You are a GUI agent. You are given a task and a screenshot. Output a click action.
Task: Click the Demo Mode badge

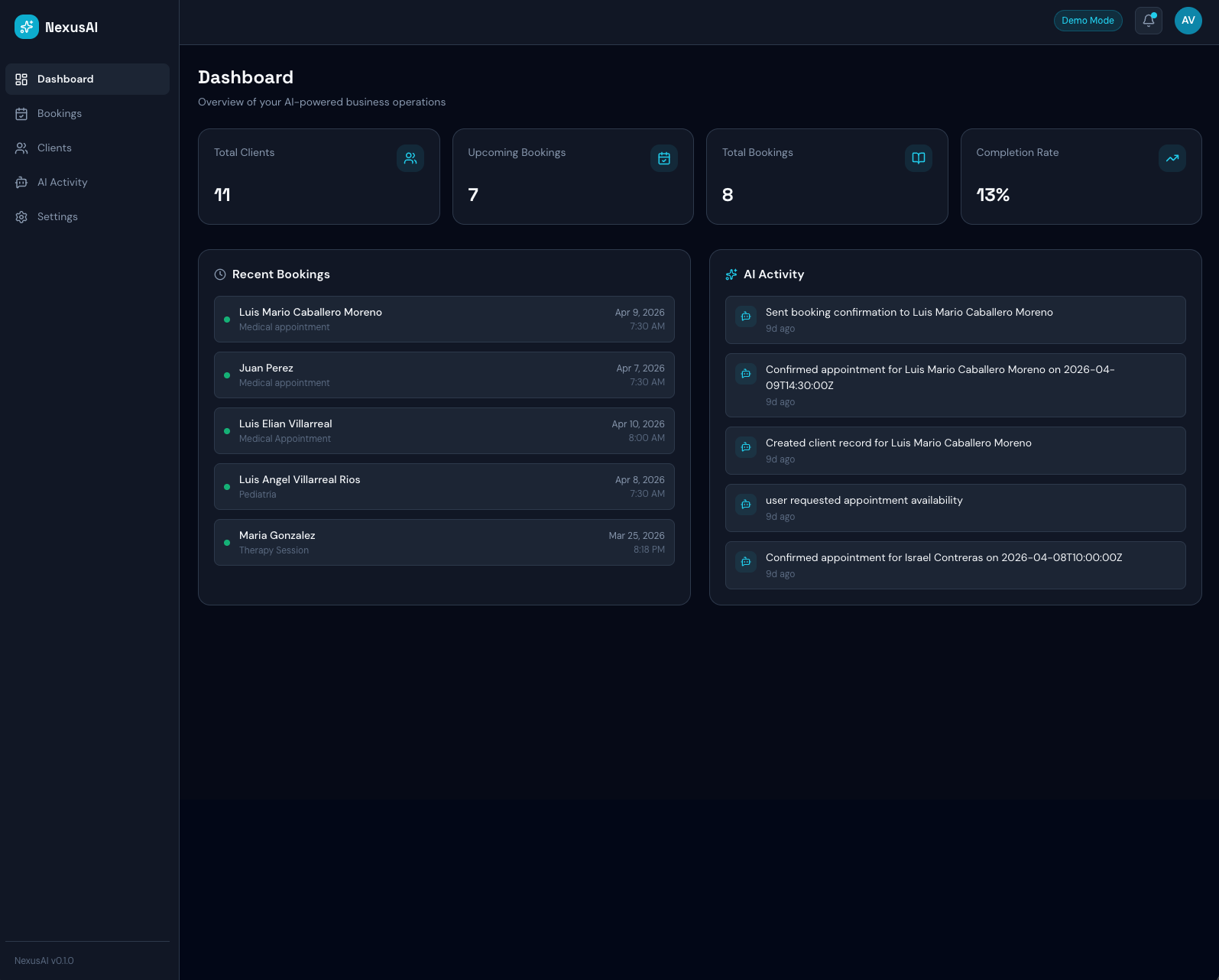[x=1088, y=21]
